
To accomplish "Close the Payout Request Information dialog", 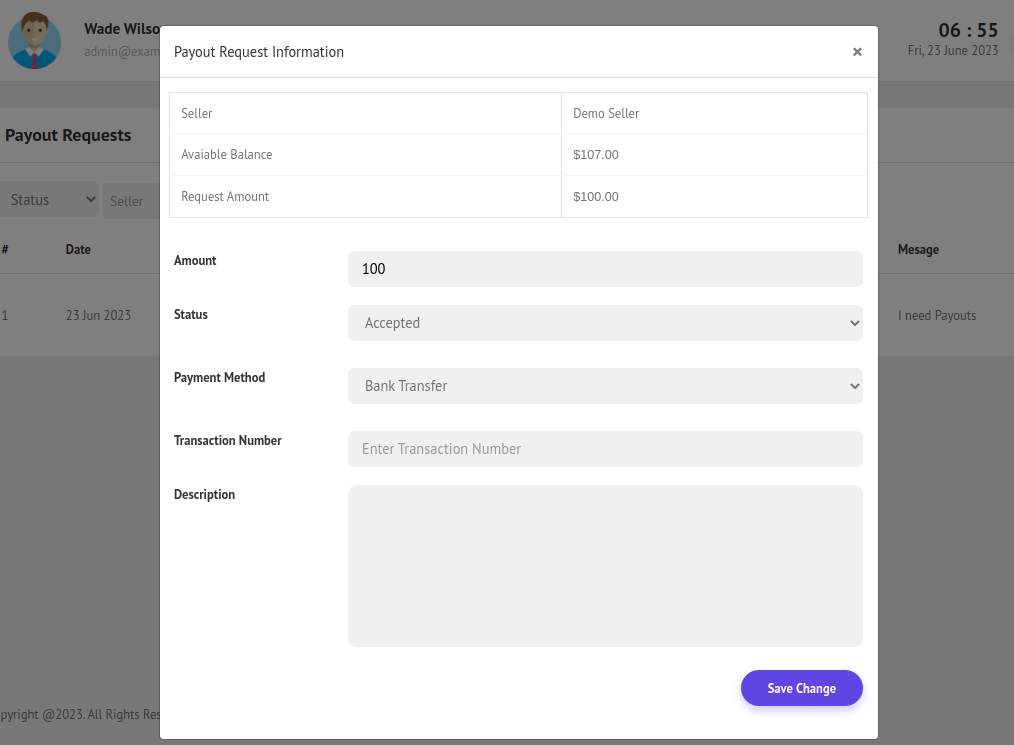I will tap(857, 52).
